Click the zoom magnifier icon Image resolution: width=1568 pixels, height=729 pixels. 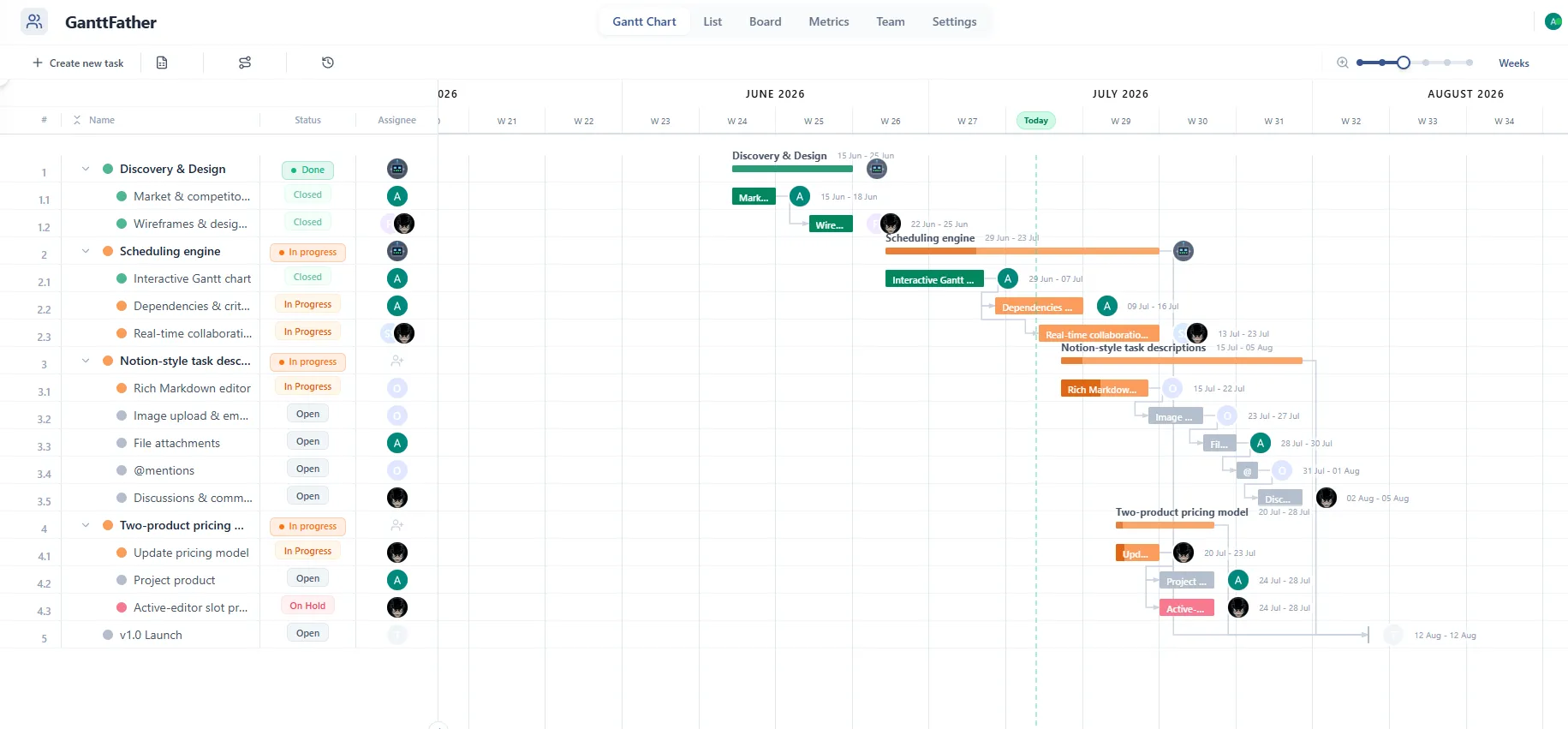[x=1343, y=63]
